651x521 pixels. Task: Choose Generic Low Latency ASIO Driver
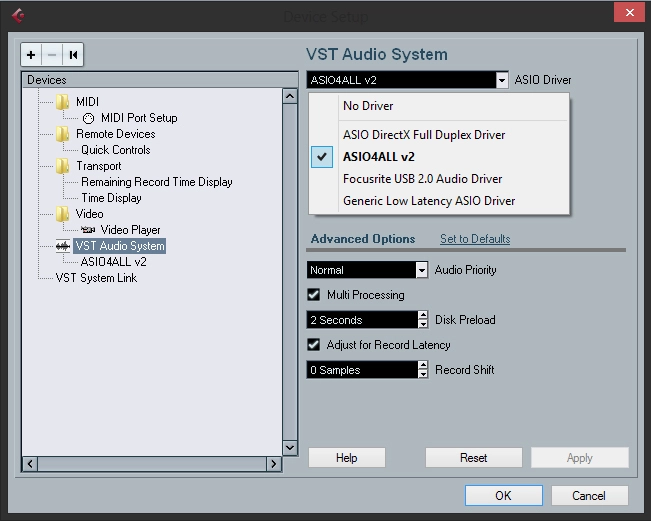coord(439,201)
